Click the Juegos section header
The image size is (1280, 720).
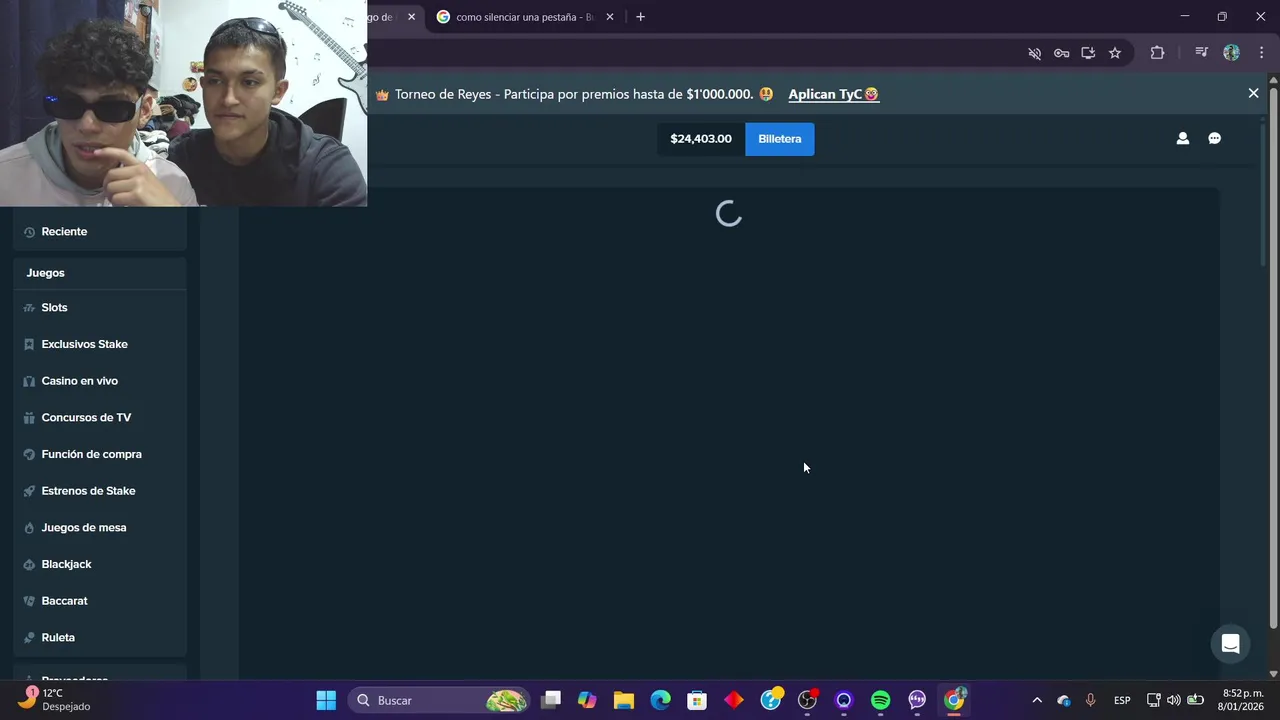coord(100,273)
